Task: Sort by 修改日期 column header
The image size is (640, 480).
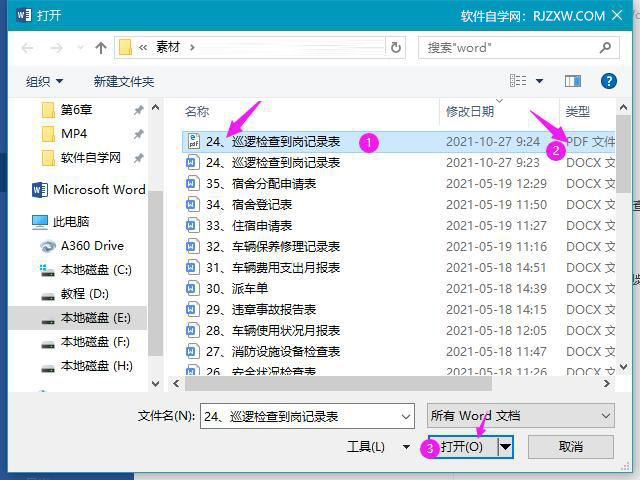Action: tap(470, 111)
